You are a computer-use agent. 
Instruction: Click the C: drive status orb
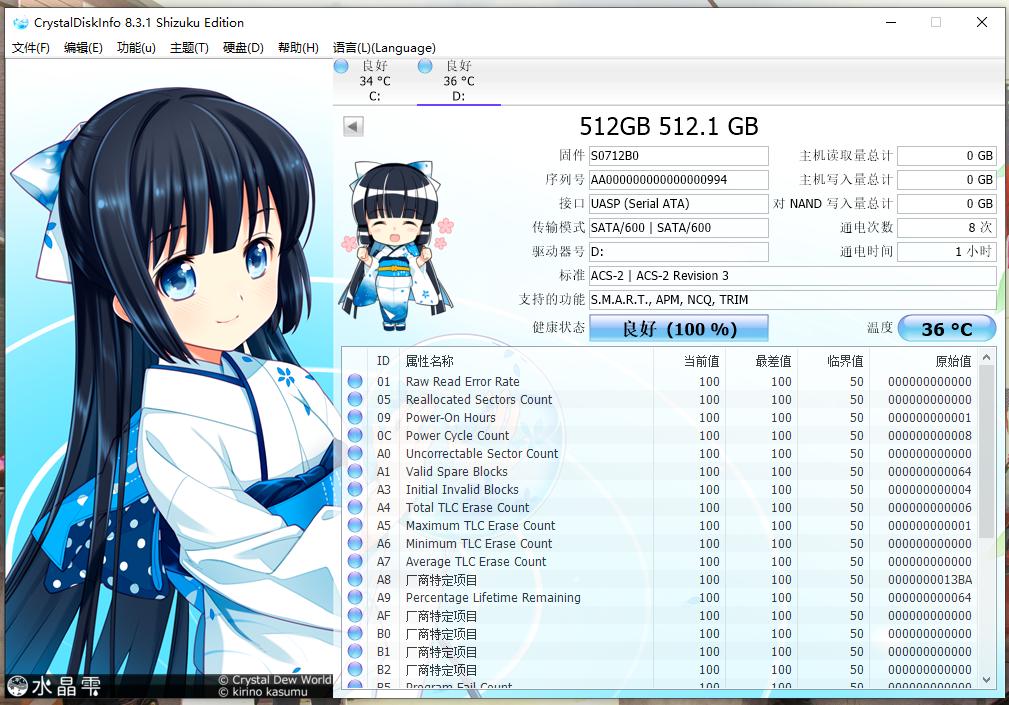(x=341, y=66)
